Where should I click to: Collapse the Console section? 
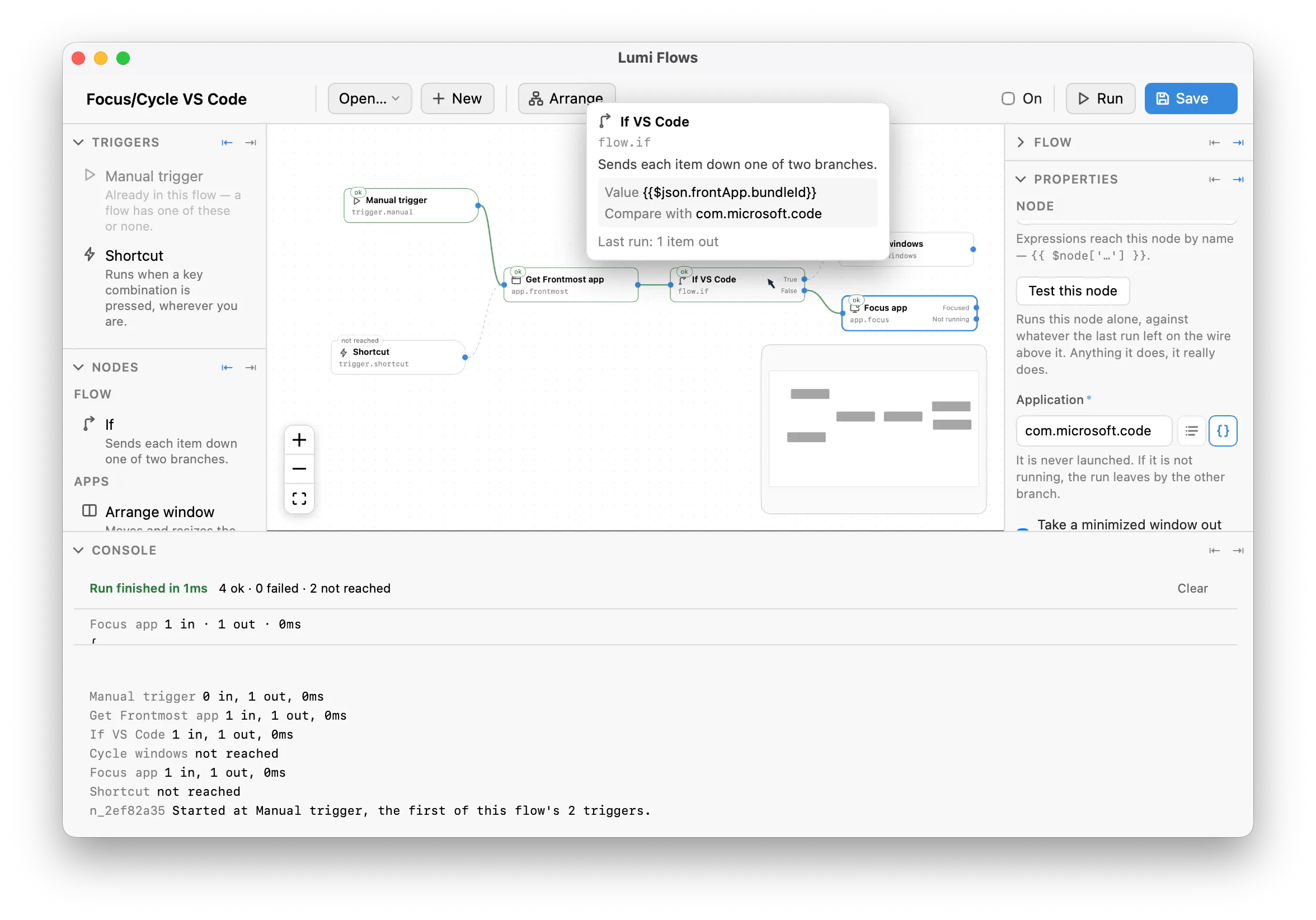pyautogui.click(x=78, y=550)
